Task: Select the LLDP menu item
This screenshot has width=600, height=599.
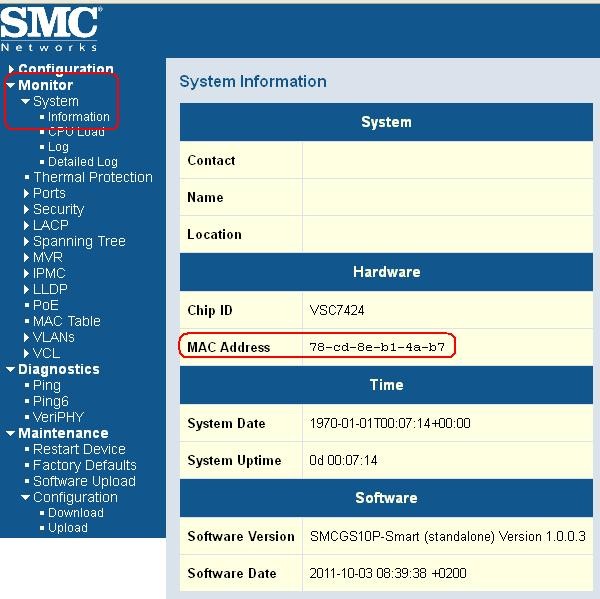Action: click(x=50, y=290)
